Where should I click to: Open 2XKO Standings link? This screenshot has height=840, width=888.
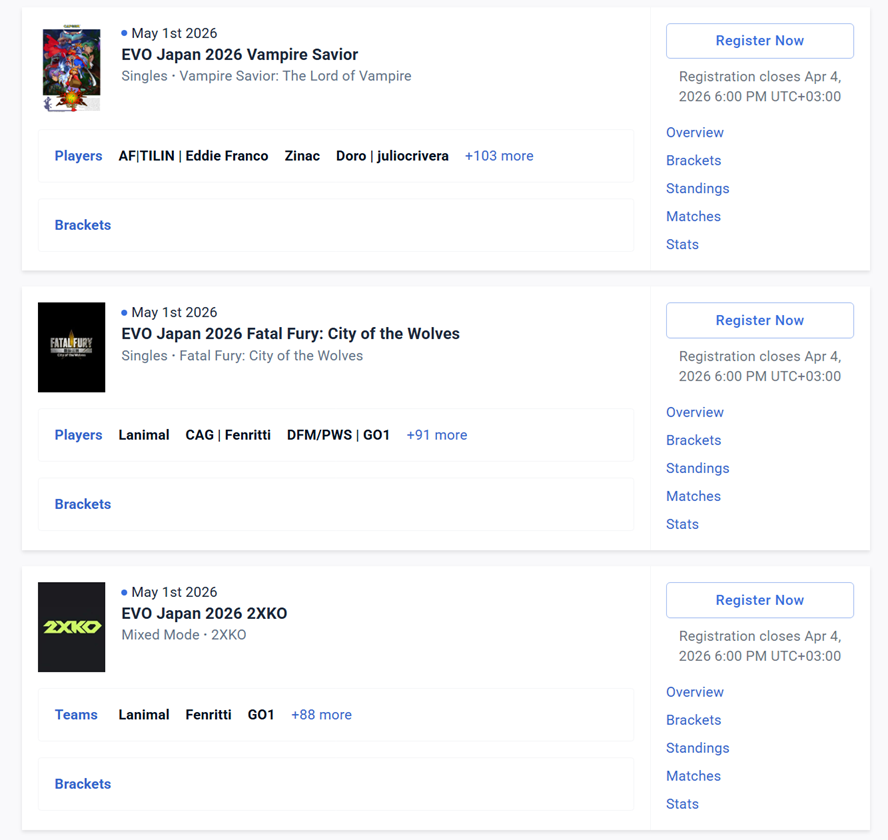point(698,748)
